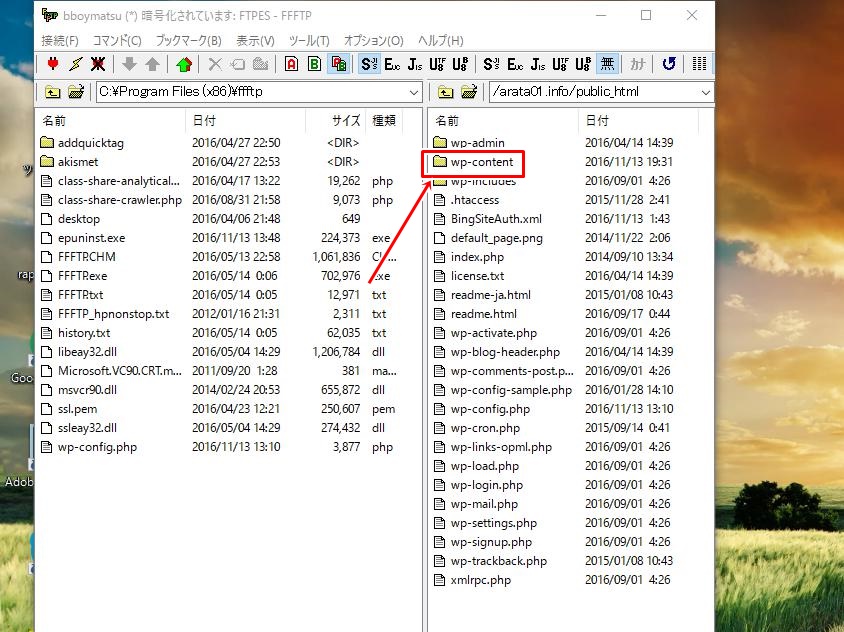This screenshot has width=844, height=632.
Task: Select the local addquicktag folder
Action: point(82,143)
